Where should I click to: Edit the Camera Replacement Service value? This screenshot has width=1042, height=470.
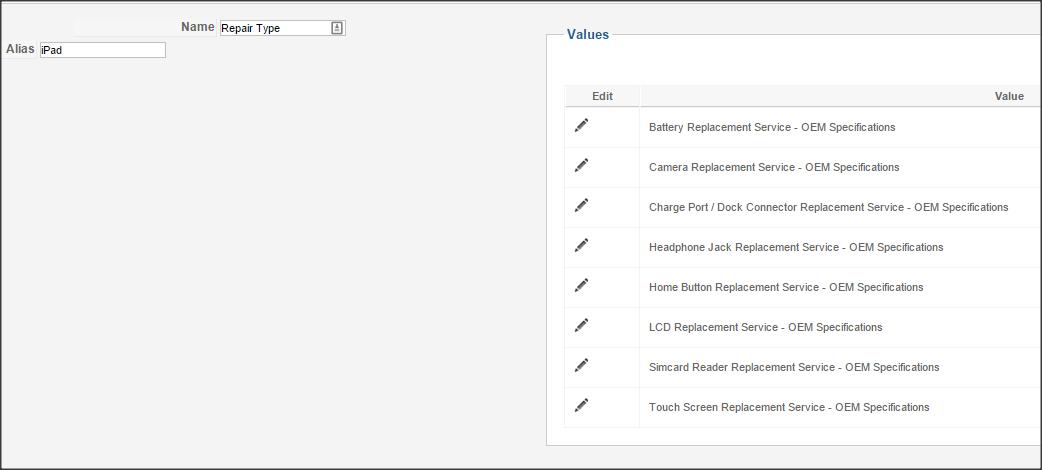tap(581, 165)
